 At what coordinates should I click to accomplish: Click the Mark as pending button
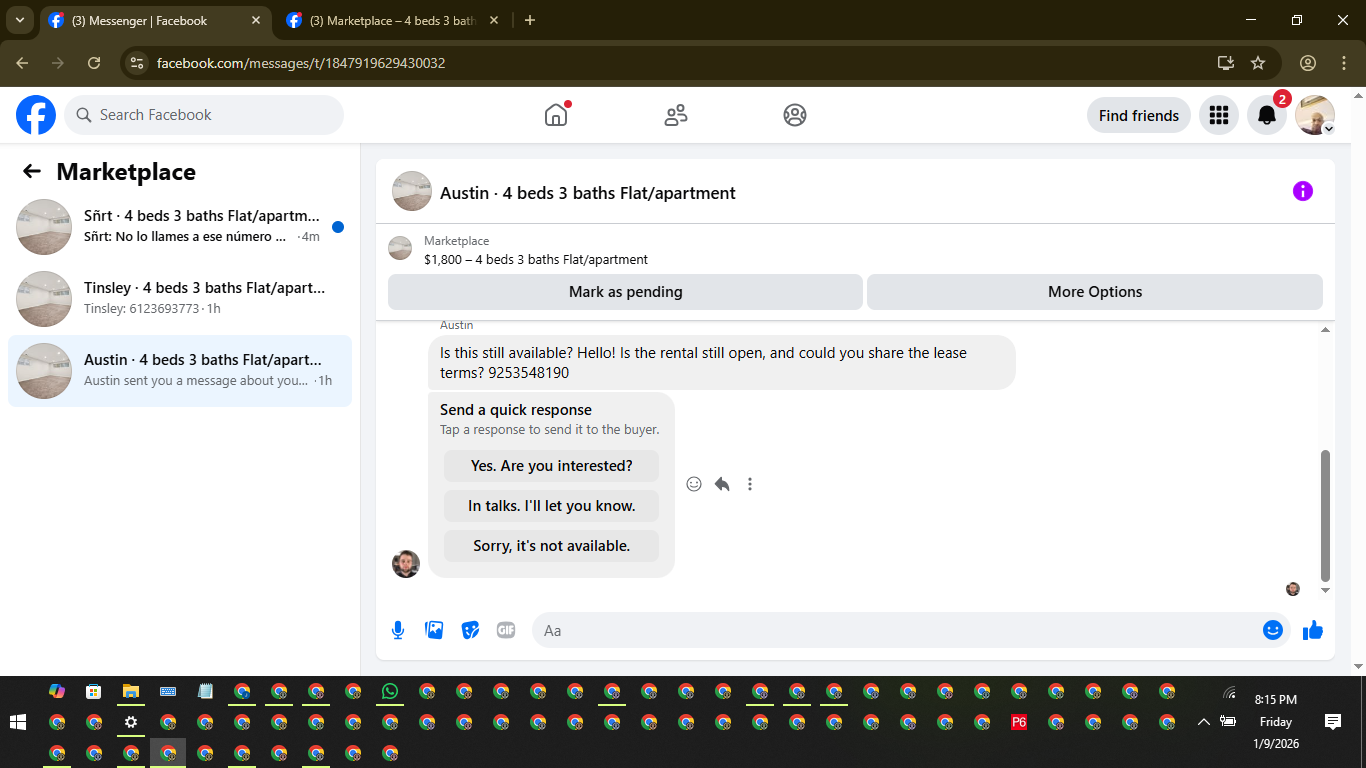click(x=625, y=292)
